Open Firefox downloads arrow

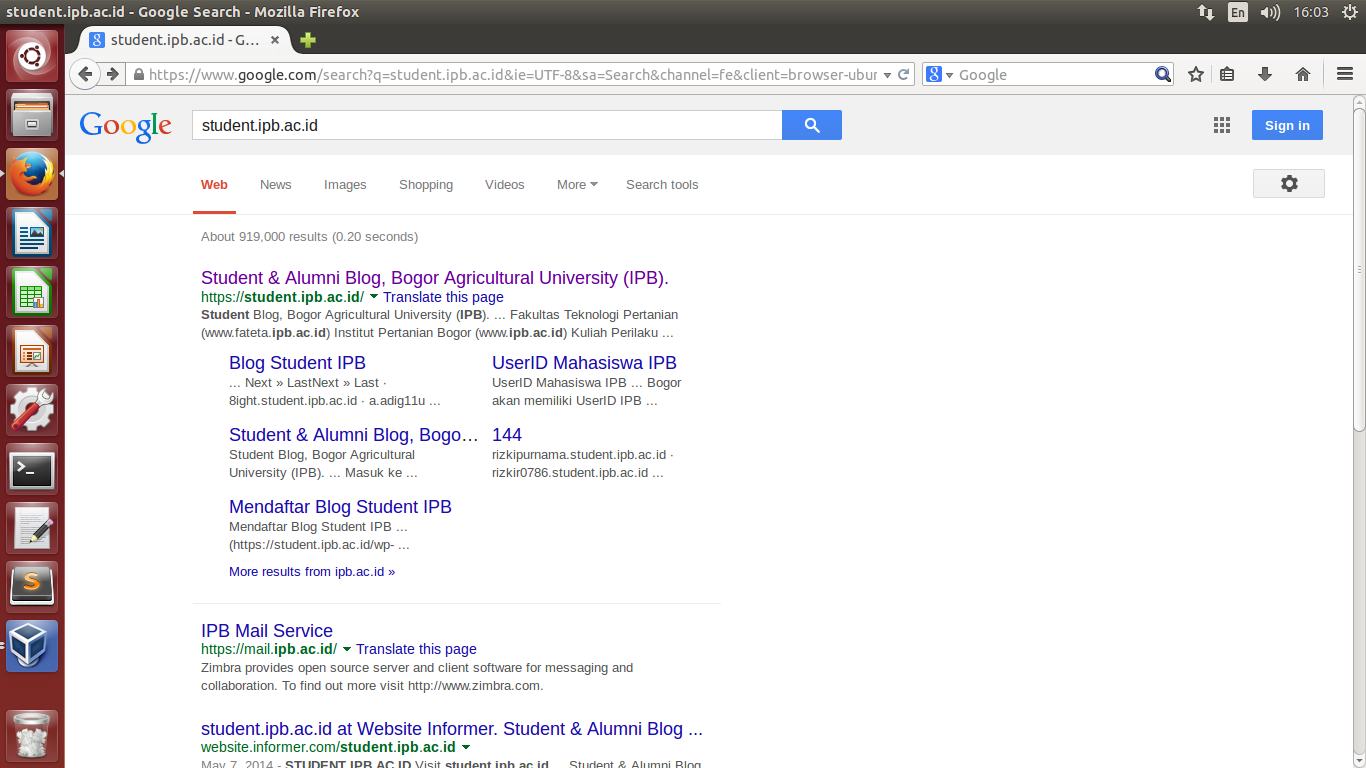click(1265, 74)
